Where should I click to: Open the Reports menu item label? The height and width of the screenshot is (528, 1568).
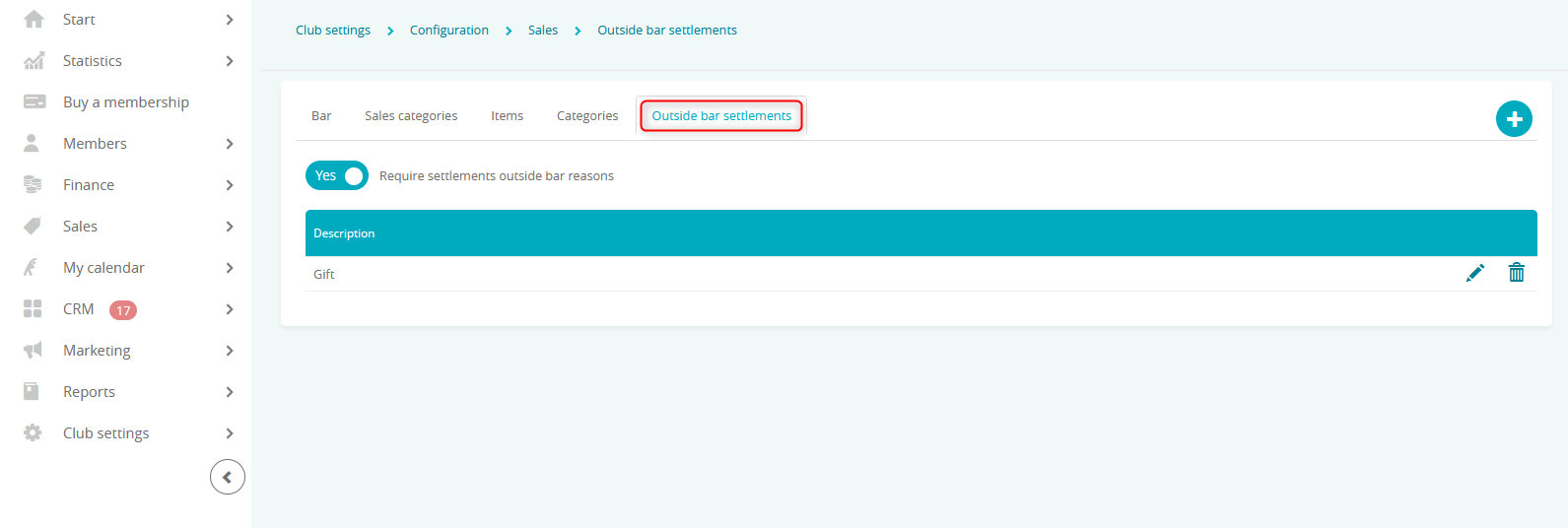pos(89,391)
